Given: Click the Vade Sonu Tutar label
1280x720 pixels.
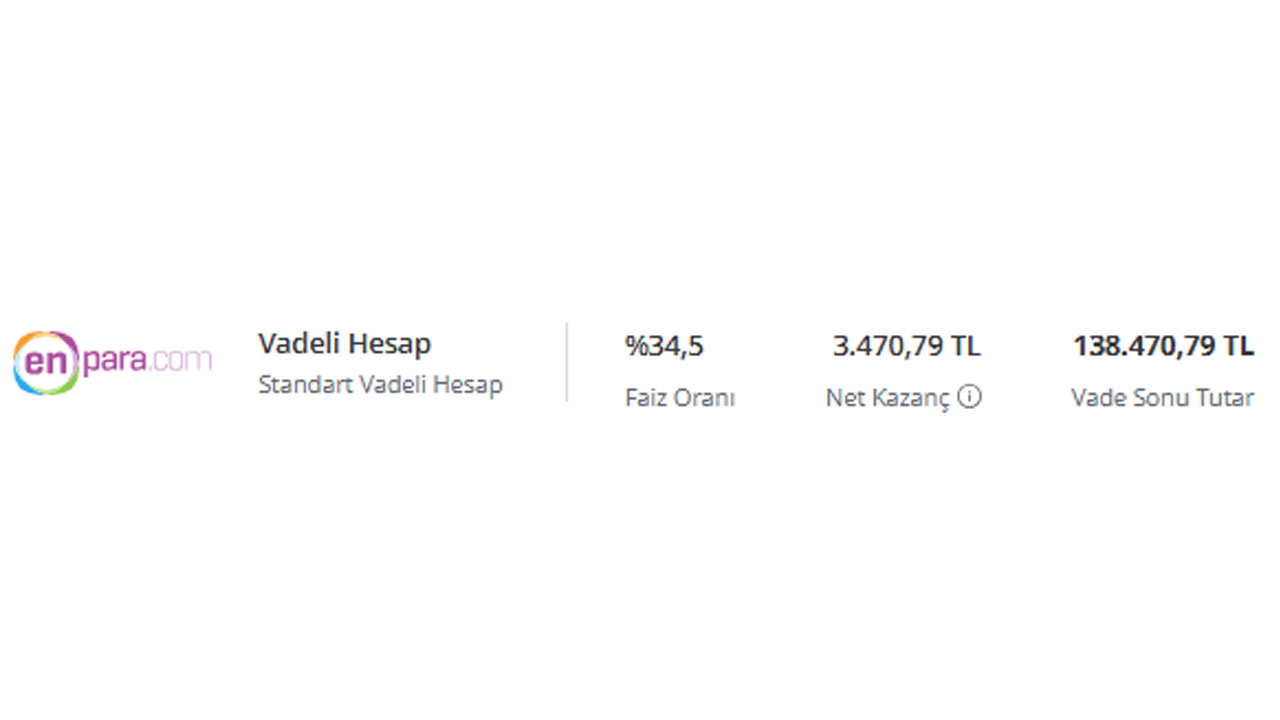Looking at the screenshot, I should click(x=1162, y=398).
